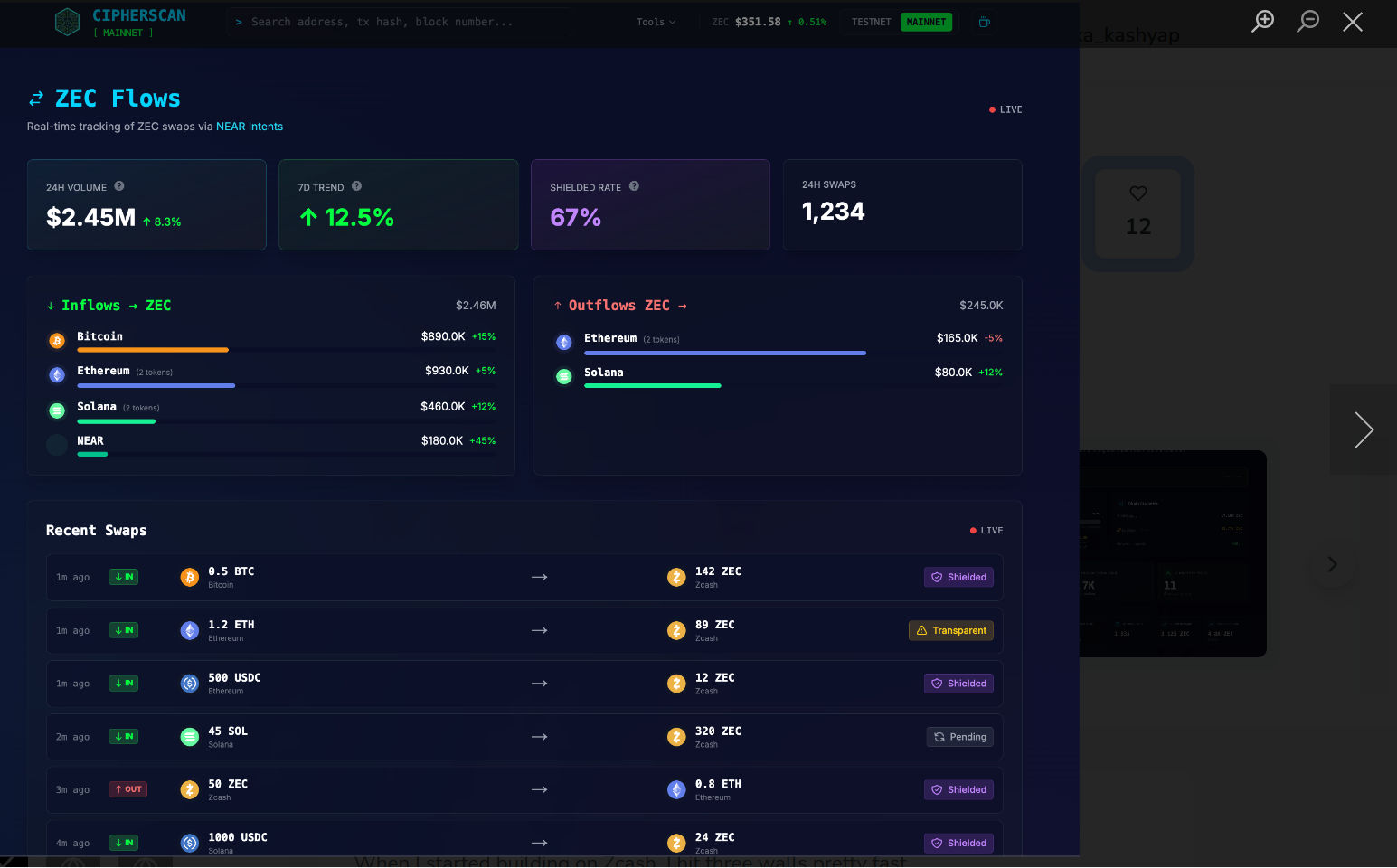The height and width of the screenshot is (868, 1397).
Task: Click the SOL icon in 45 SOL swap
Action: 190,737
